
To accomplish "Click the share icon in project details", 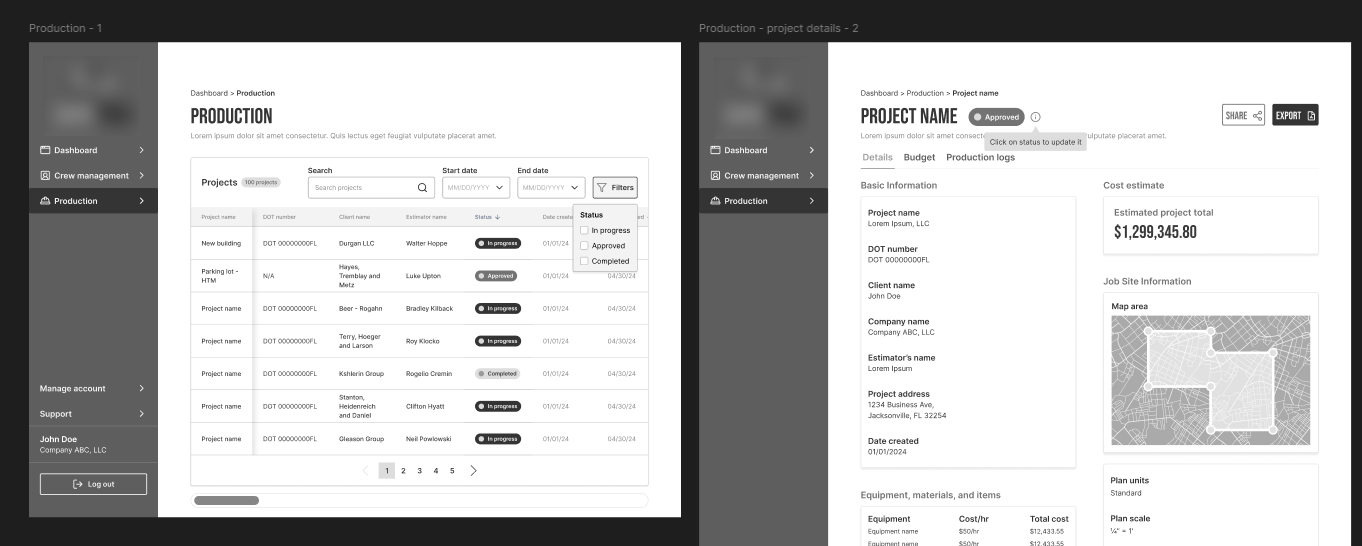I will coord(1257,116).
